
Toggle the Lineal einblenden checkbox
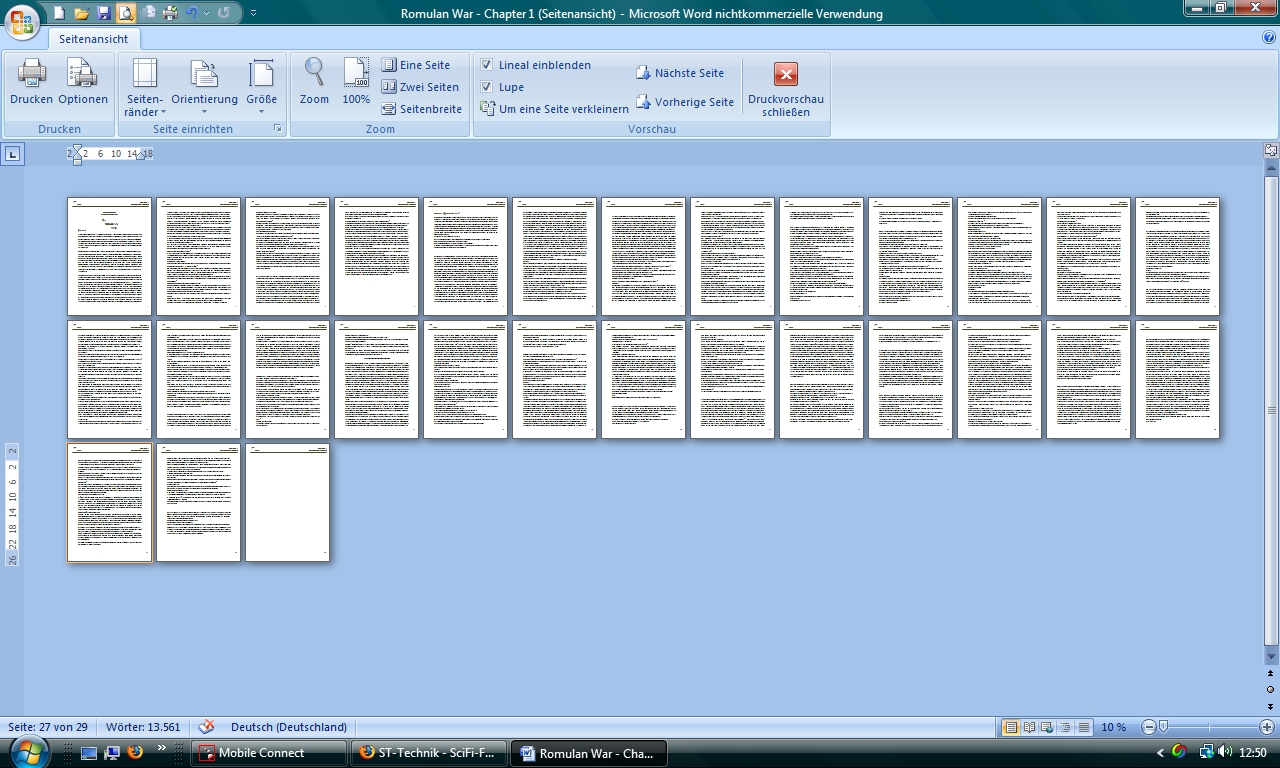click(x=487, y=65)
